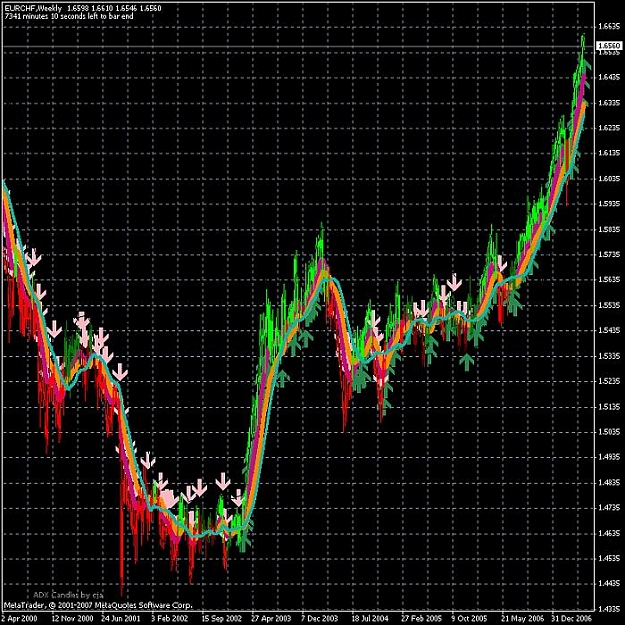Click the 1.5435 price axis label
Screen dimensions: 625x625
click(609, 330)
